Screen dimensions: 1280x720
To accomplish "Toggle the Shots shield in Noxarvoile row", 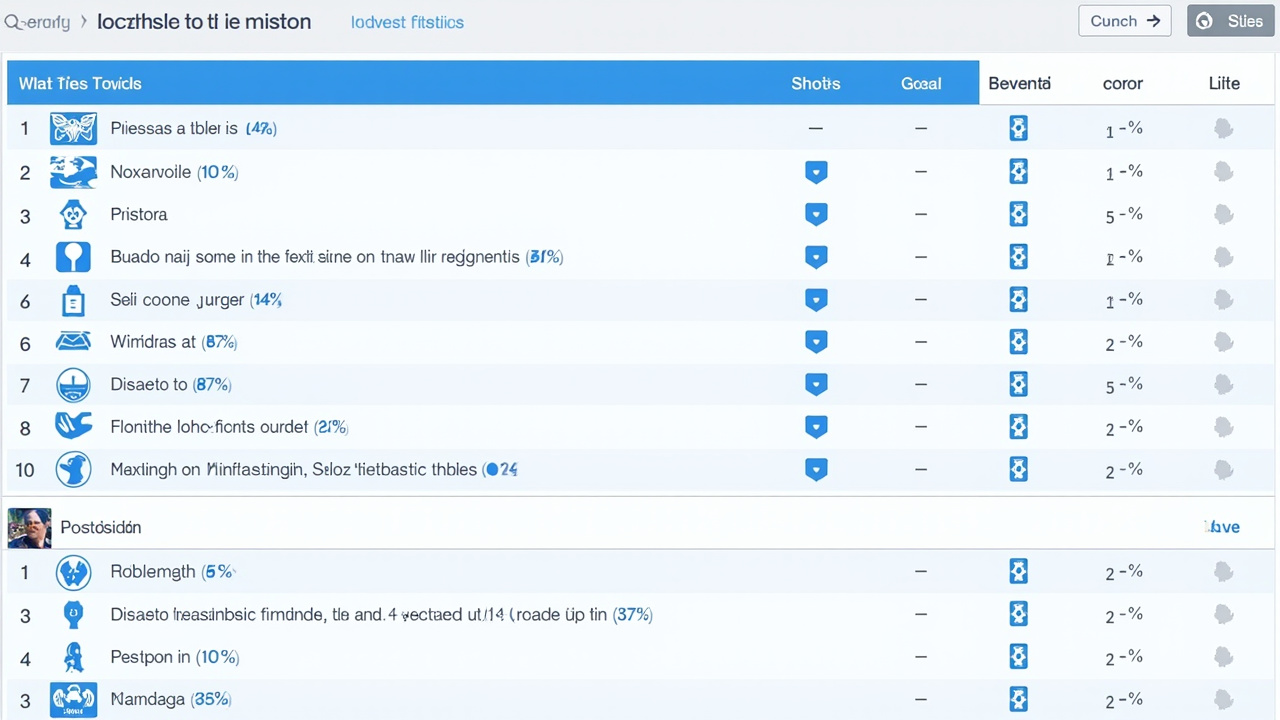I will tap(816, 172).
